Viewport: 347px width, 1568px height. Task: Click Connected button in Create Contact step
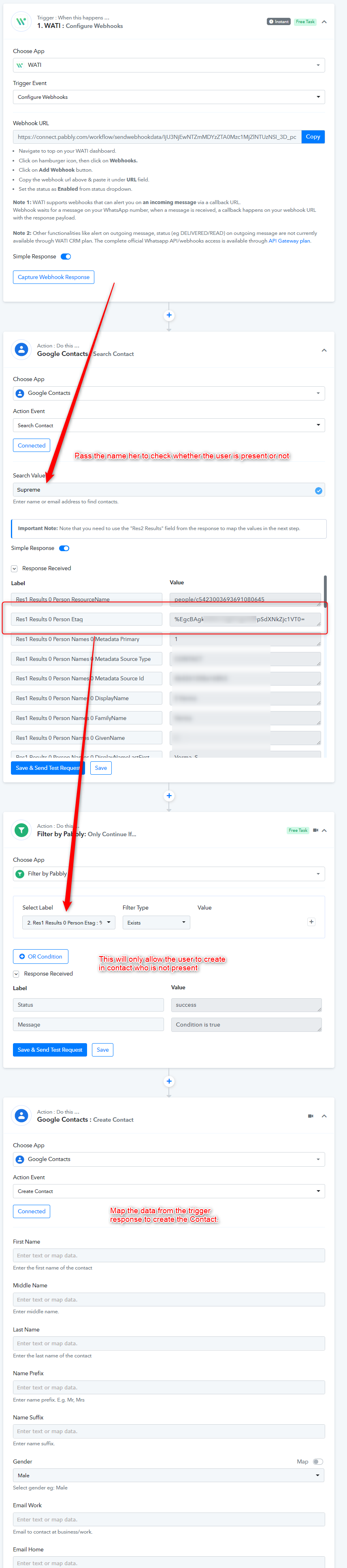click(x=32, y=1211)
